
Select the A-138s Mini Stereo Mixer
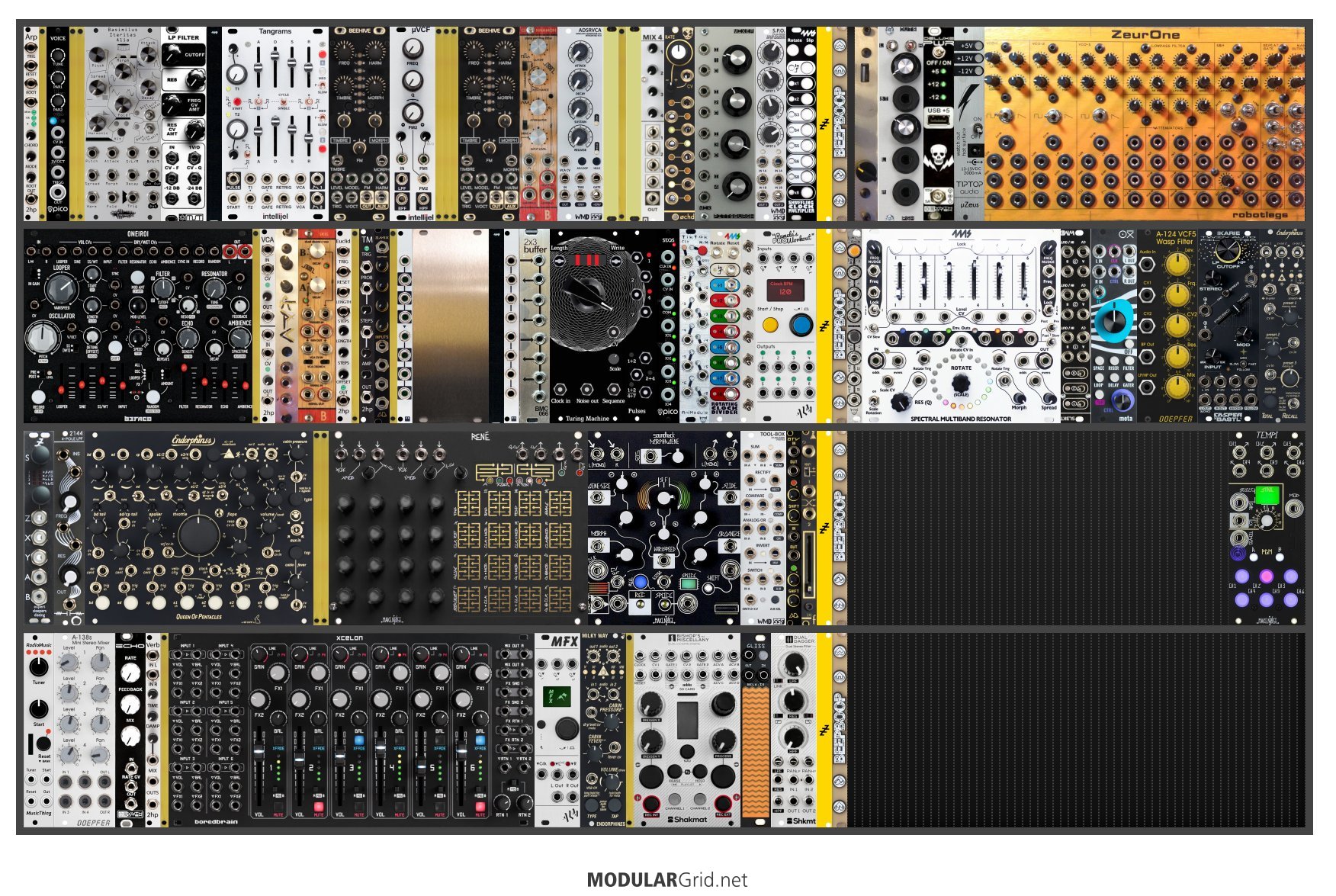pyautogui.click(x=85, y=730)
